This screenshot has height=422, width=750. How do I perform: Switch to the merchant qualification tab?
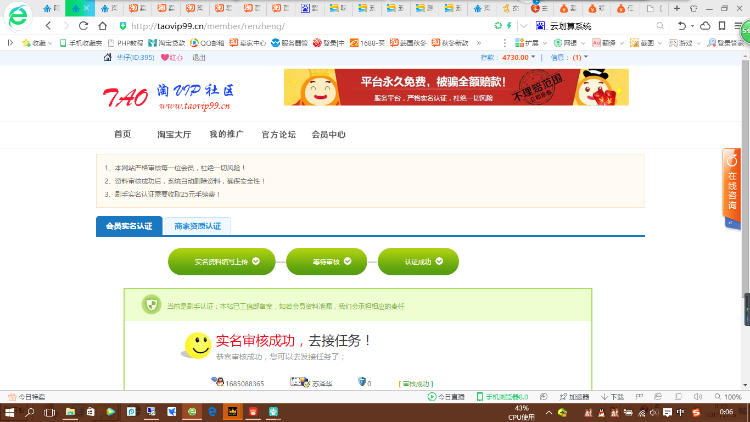[x=198, y=226]
